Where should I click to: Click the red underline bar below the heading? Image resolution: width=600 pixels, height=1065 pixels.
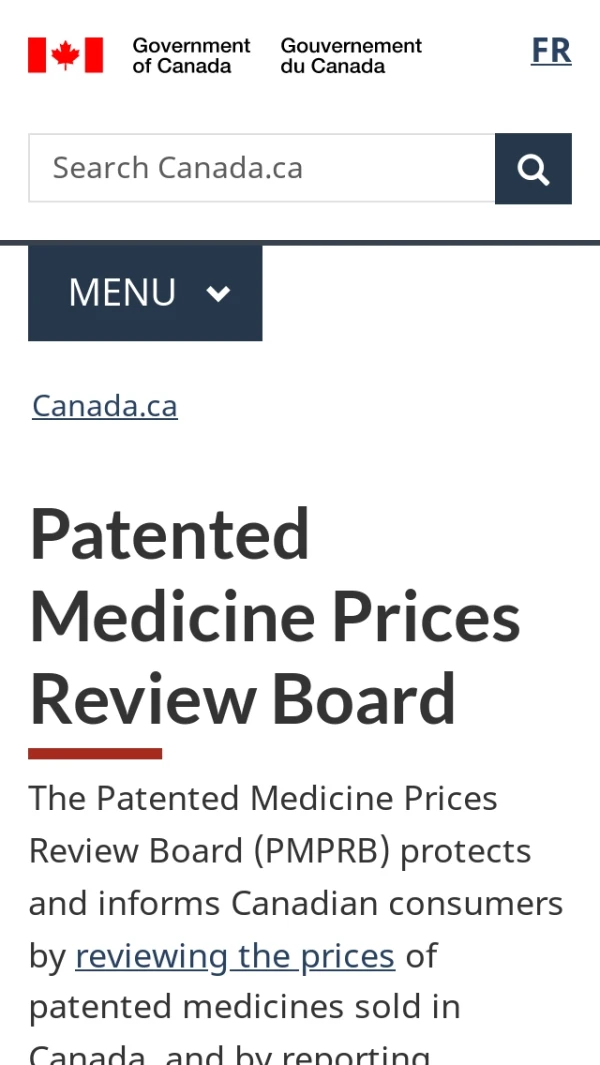point(95,753)
